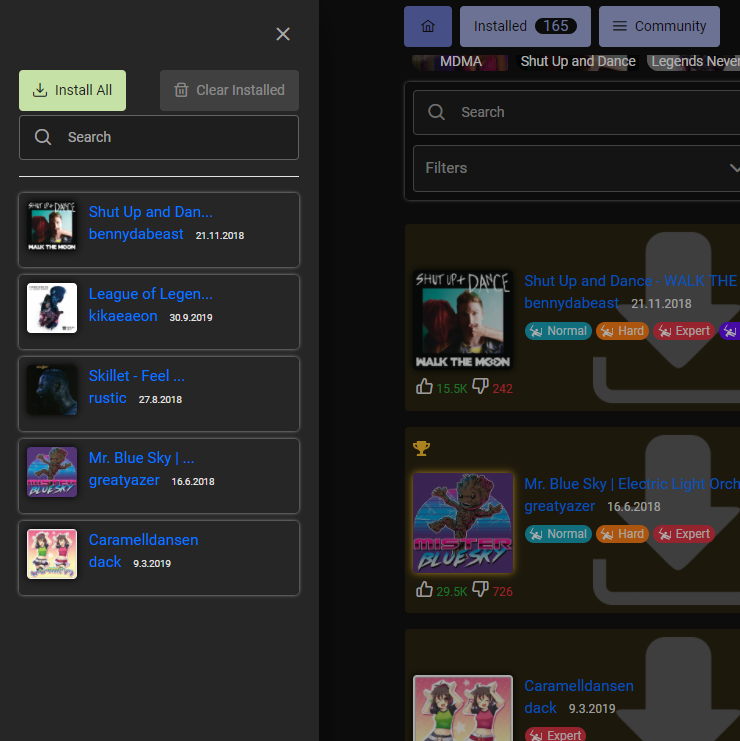Open Shut Up and Dan... queue title

click(x=151, y=212)
